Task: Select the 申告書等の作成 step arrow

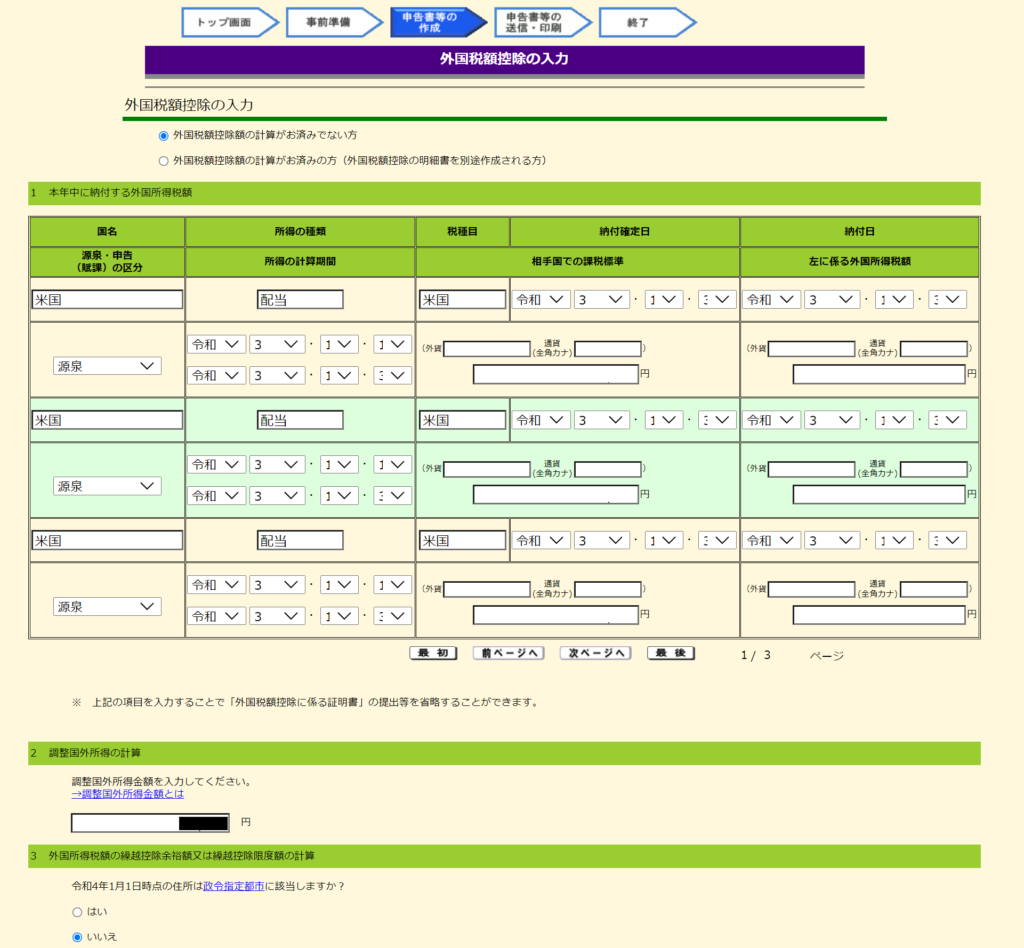Action: coord(438,22)
